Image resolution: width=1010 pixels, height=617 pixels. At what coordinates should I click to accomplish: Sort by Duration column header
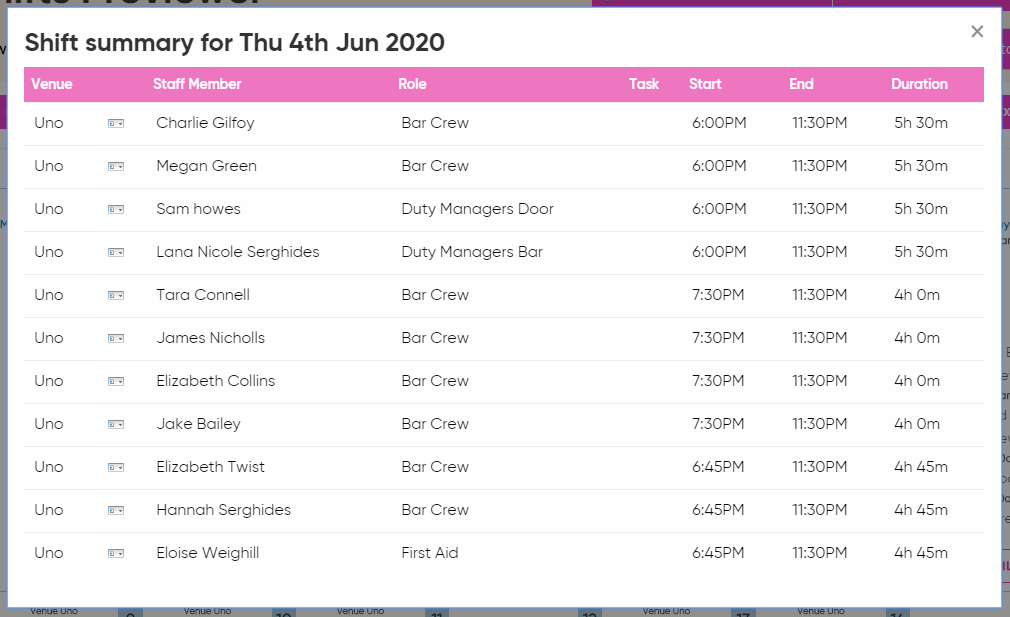[919, 84]
